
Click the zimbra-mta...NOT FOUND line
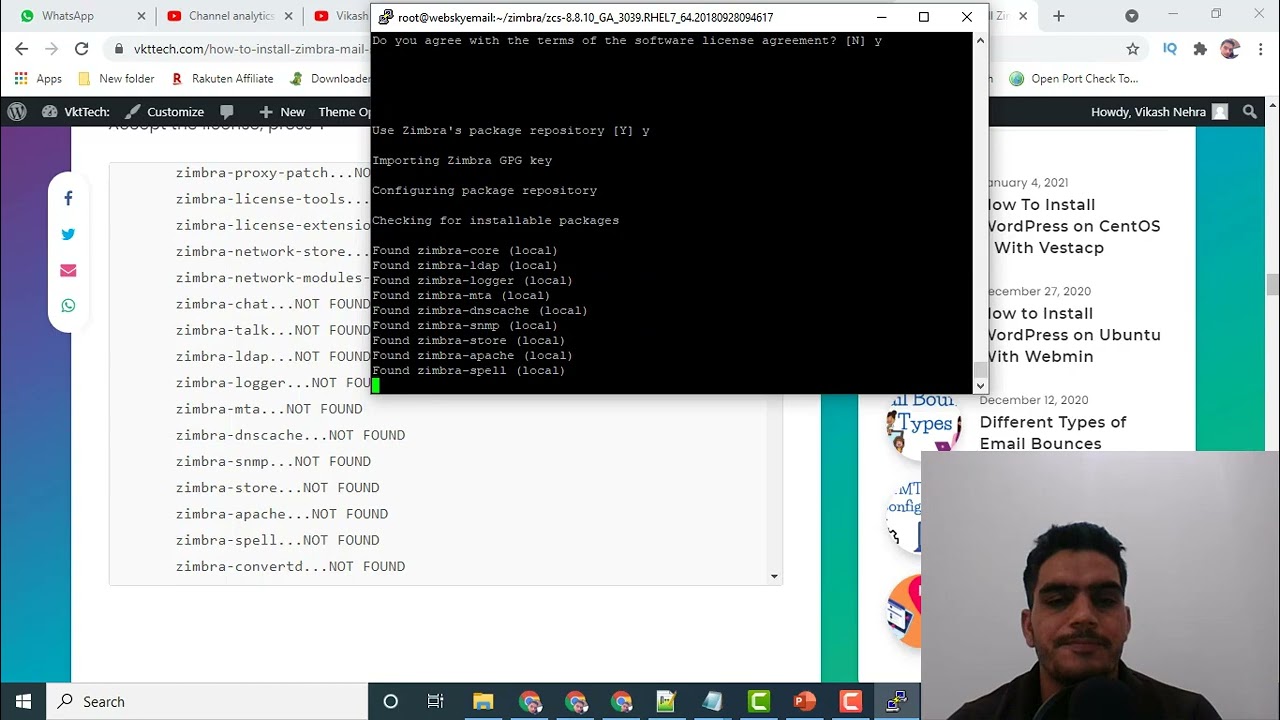(x=269, y=409)
